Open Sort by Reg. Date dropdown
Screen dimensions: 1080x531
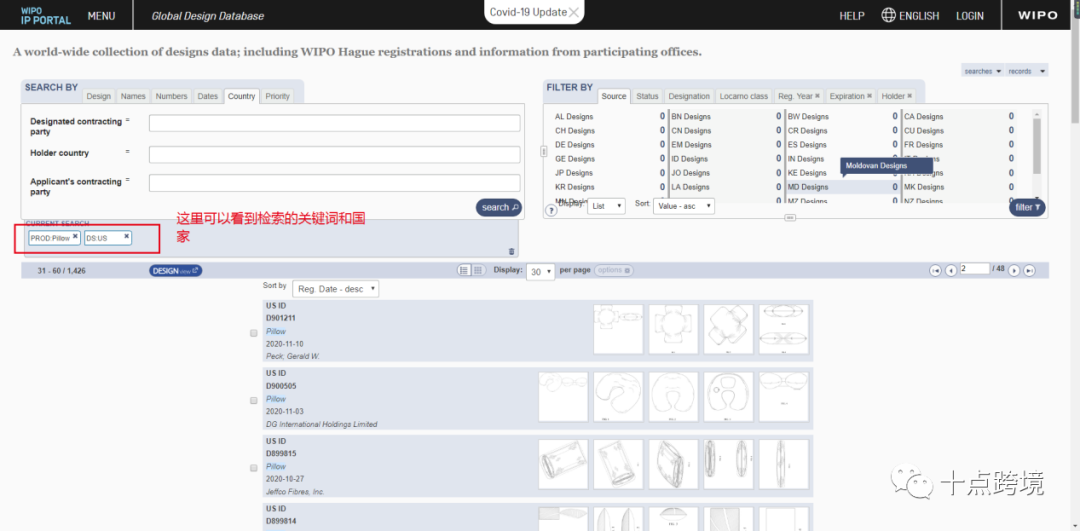click(335, 289)
